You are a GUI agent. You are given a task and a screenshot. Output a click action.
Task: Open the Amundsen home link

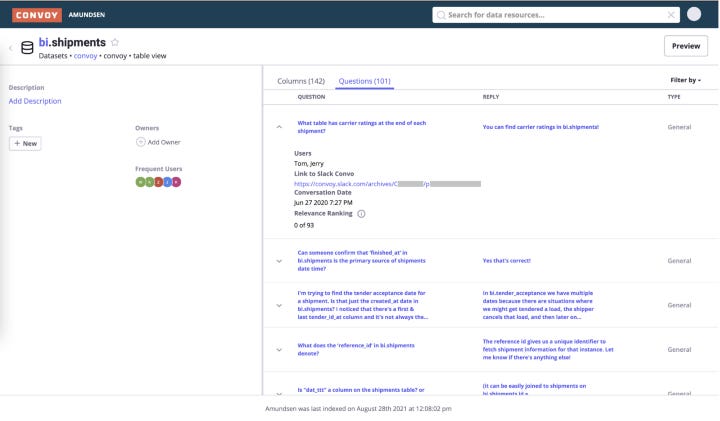pyautogui.click(x=87, y=15)
